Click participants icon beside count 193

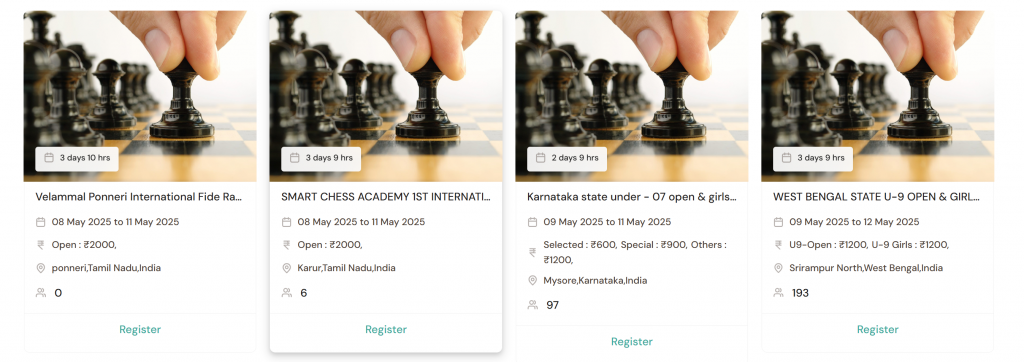(x=778, y=293)
